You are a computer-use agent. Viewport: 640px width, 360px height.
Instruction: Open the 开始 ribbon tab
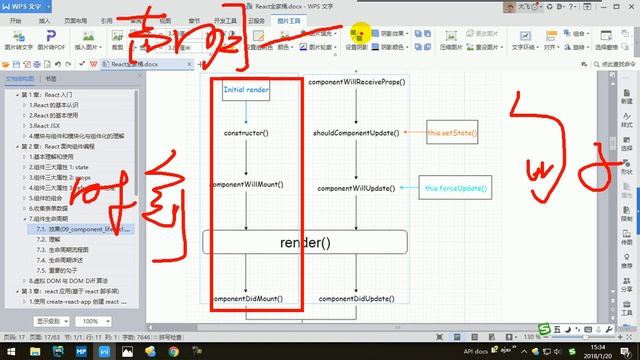pos(16,21)
